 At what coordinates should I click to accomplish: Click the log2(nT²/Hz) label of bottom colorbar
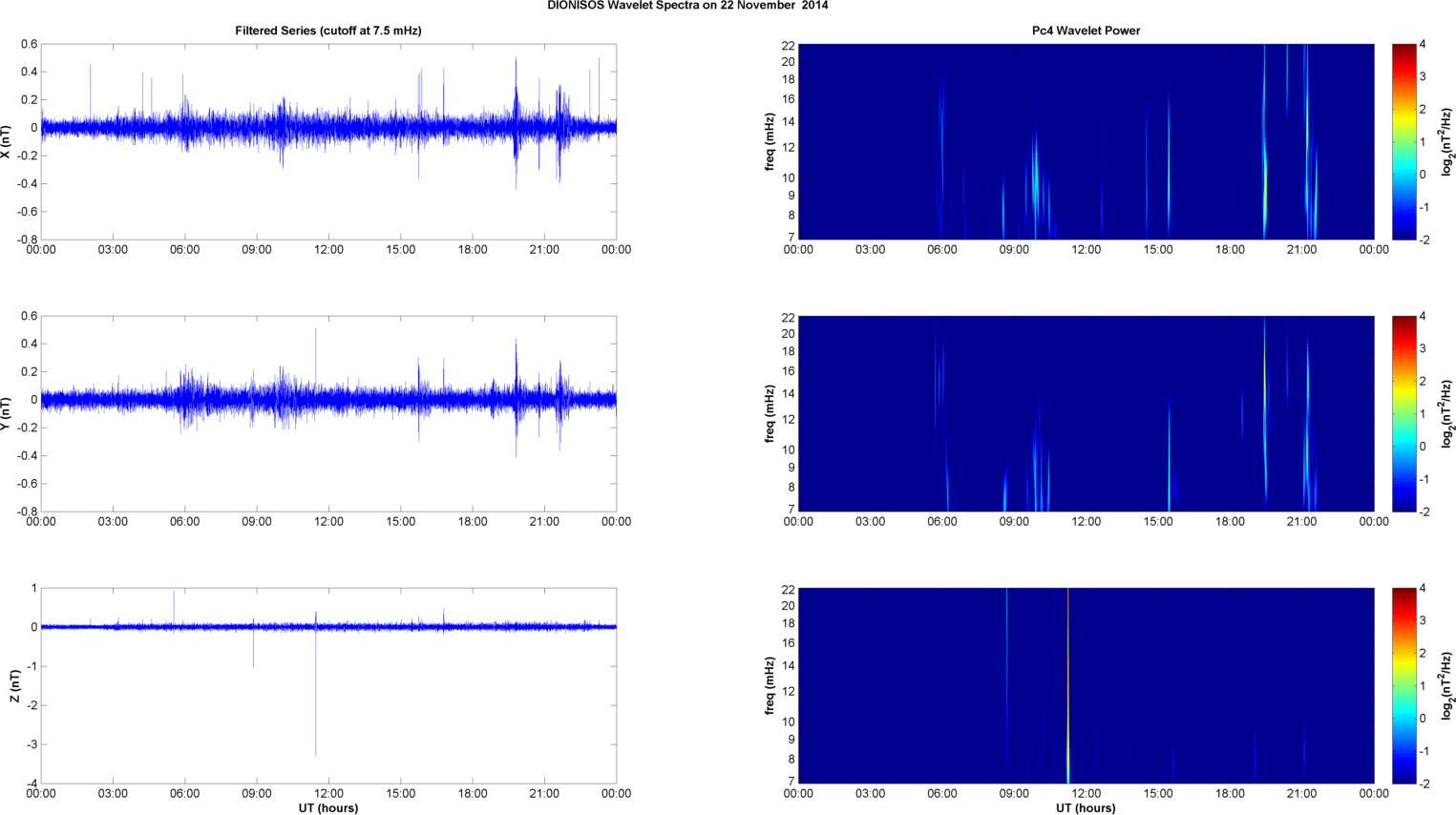click(x=1447, y=686)
